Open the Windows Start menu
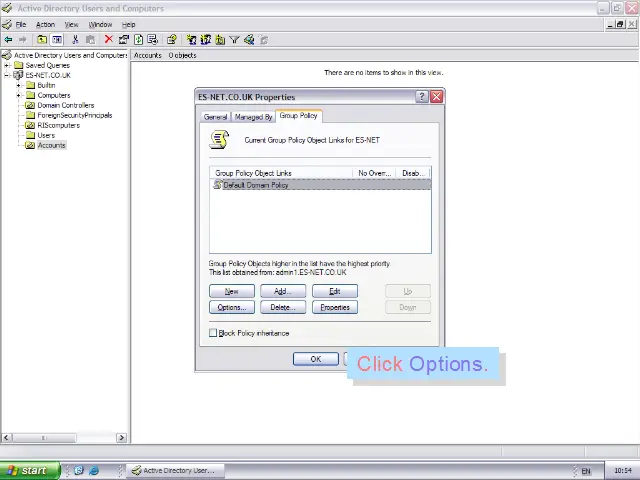 click(x=30, y=470)
